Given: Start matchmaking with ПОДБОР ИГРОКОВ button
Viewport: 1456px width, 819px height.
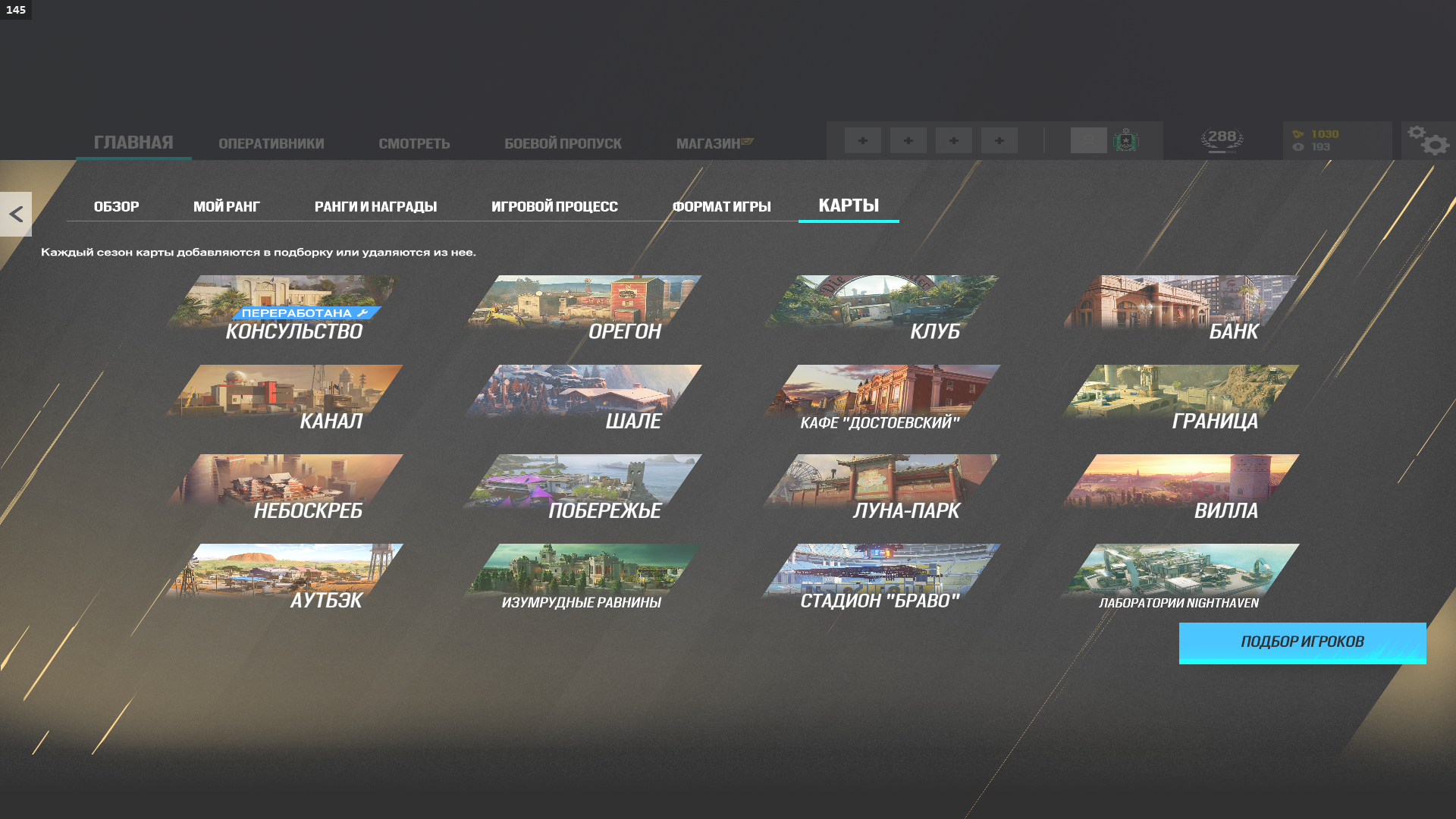Looking at the screenshot, I should (1302, 643).
